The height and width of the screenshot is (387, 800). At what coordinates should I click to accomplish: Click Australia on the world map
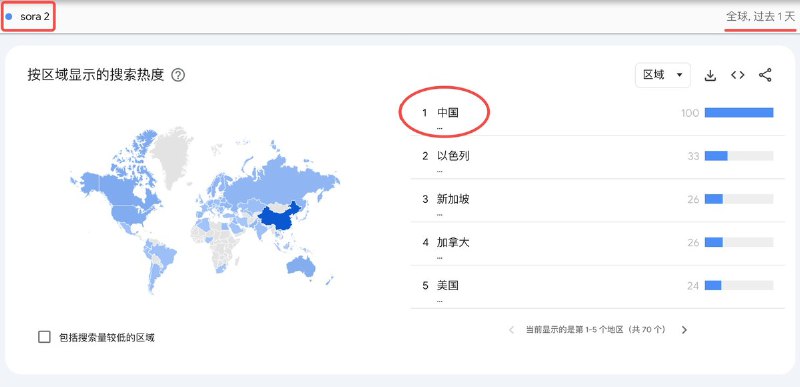(301, 267)
